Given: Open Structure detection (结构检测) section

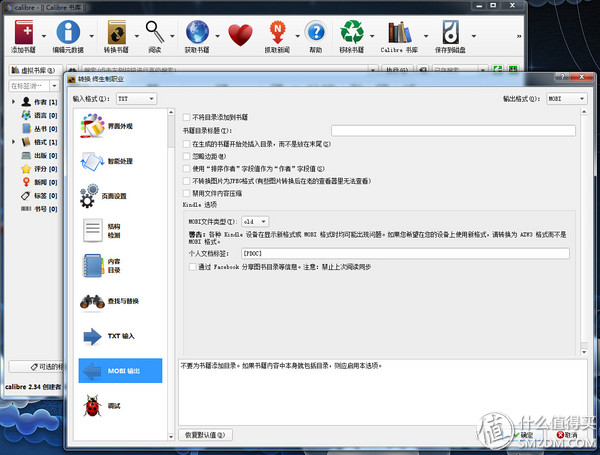Looking at the screenshot, I should pos(120,231).
